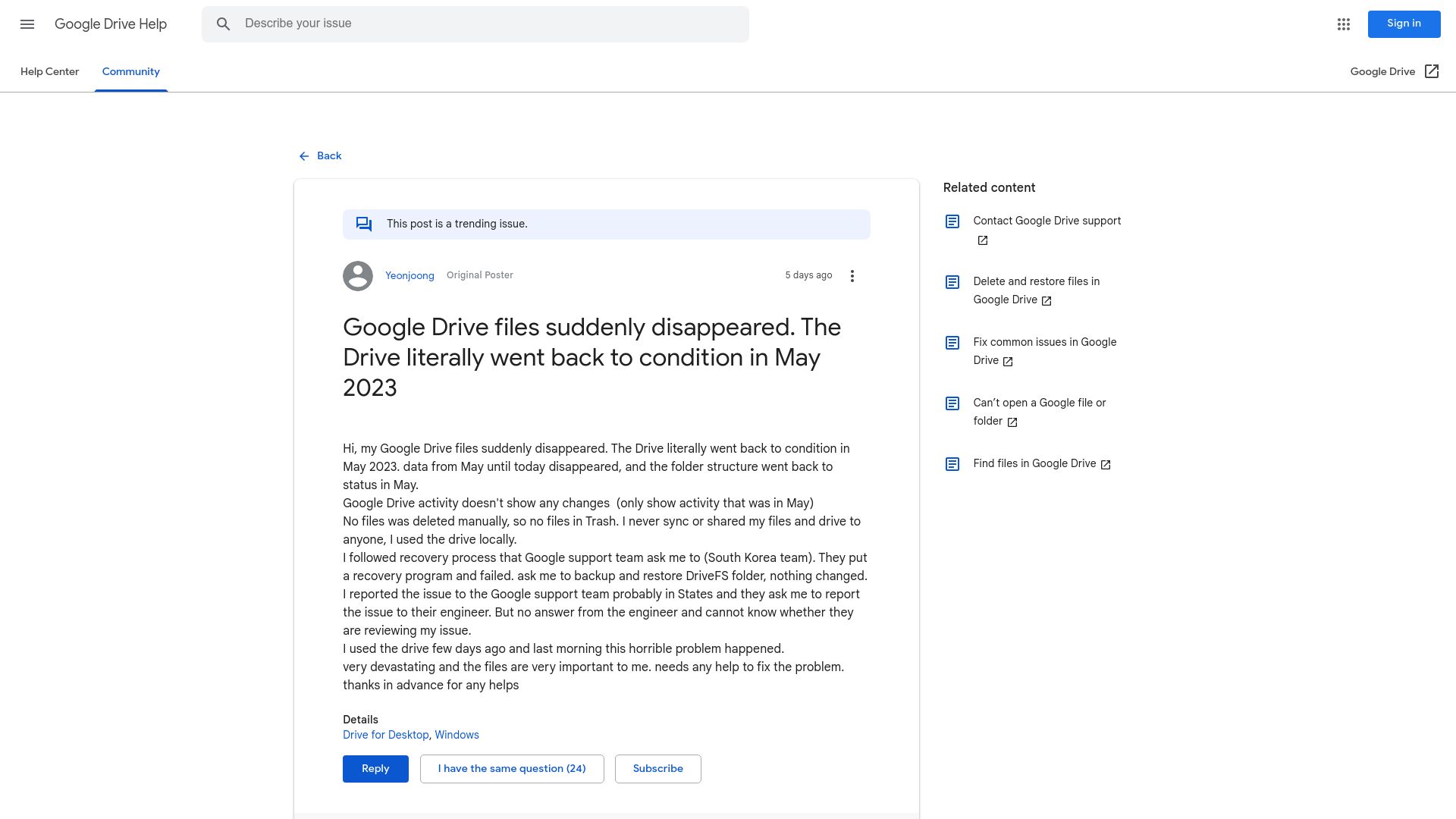This screenshot has width=1456, height=819.
Task: Click the Sign in button
Action: pyautogui.click(x=1404, y=24)
